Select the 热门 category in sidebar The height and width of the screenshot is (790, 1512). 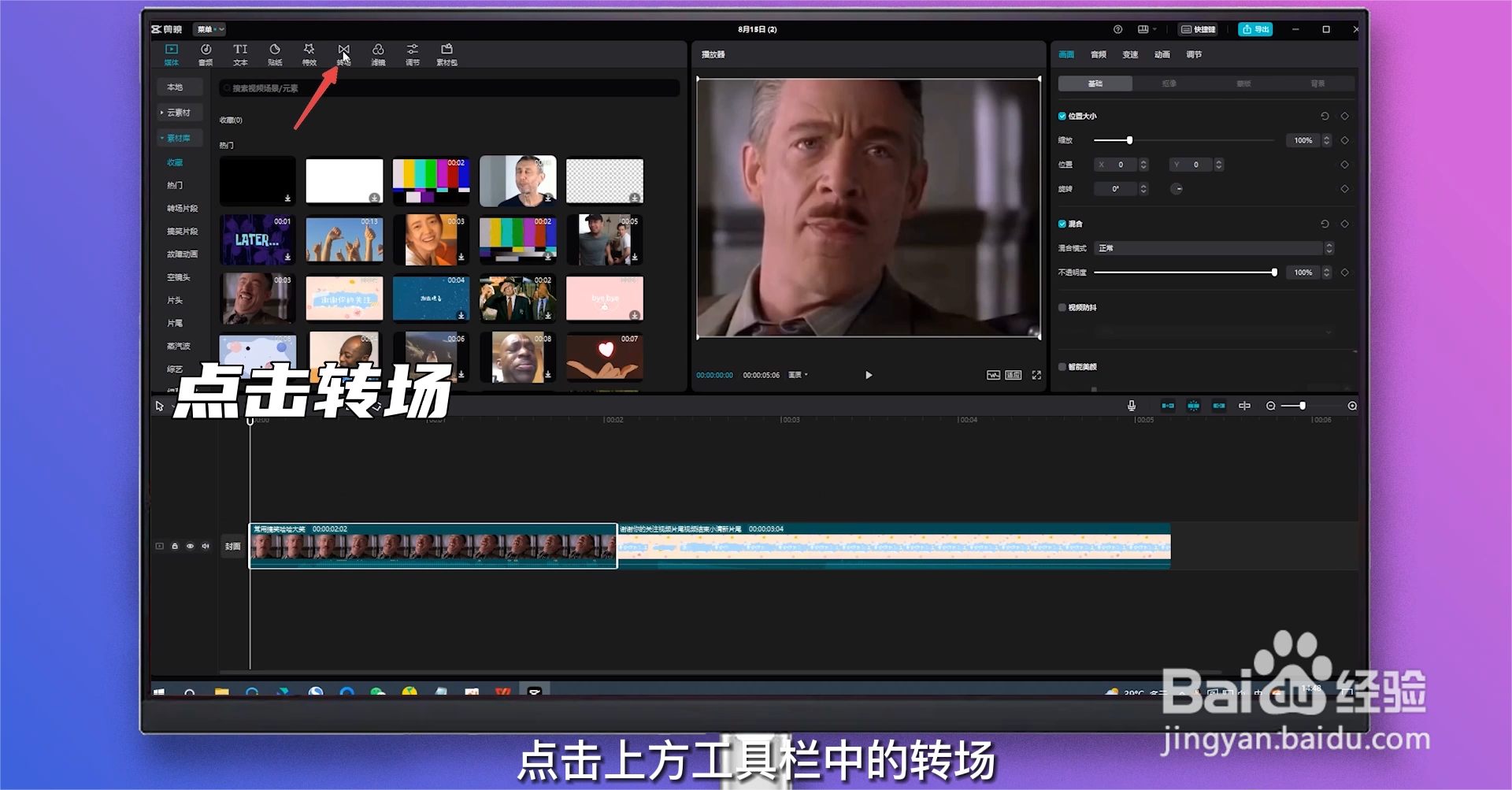175,185
